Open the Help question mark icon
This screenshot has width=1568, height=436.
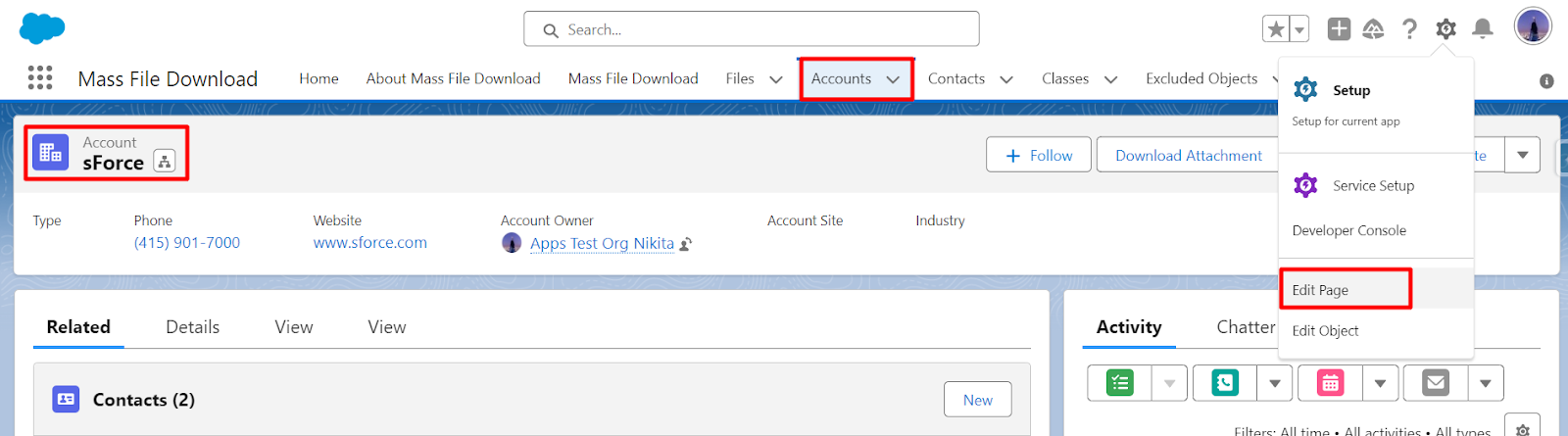tap(1409, 29)
